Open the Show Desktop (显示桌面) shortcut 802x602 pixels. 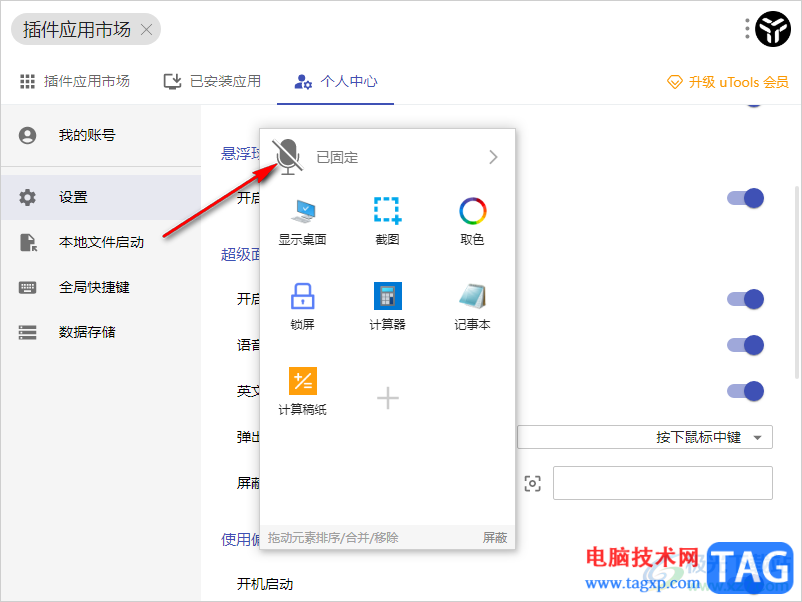coord(302,221)
